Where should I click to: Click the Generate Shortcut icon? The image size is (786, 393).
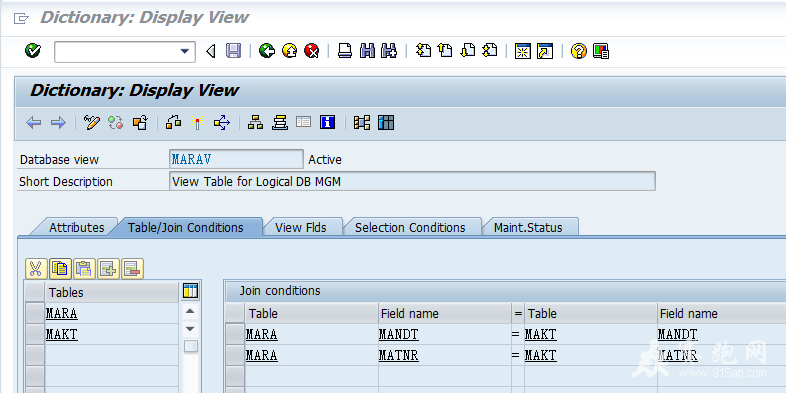(544, 51)
